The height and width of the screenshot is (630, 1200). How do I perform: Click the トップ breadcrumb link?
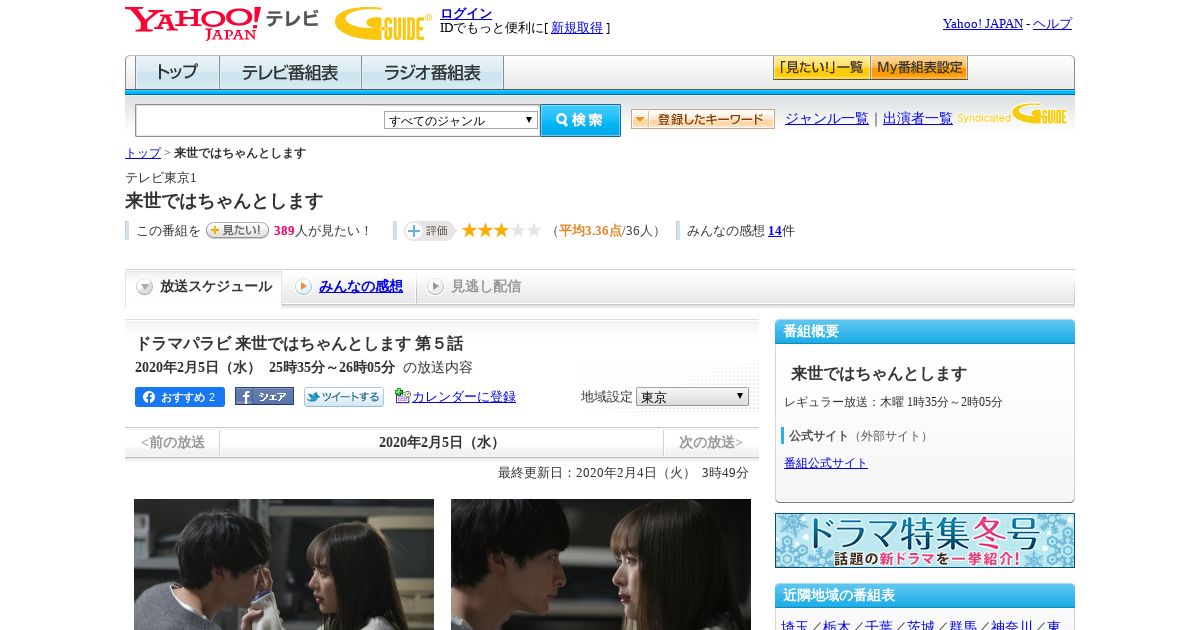click(x=143, y=153)
